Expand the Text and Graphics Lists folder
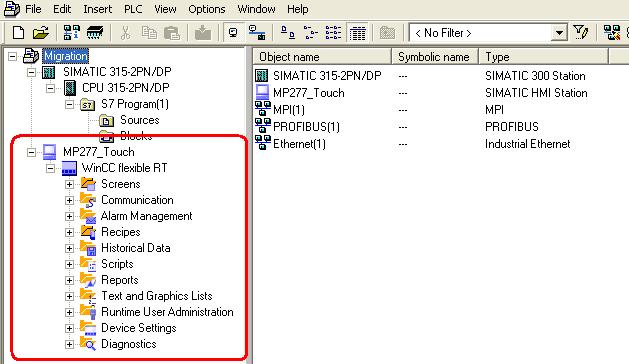Image resolution: width=629 pixels, height=364 pixels. pos(69,297)
